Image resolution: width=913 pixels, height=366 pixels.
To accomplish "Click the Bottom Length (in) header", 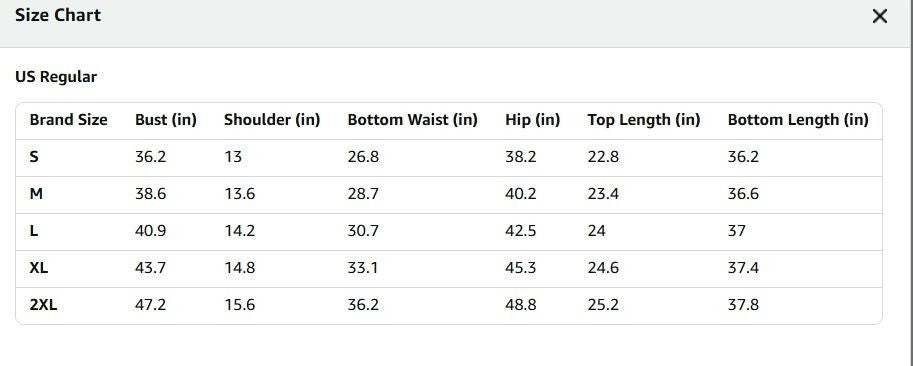I will 798,120.
